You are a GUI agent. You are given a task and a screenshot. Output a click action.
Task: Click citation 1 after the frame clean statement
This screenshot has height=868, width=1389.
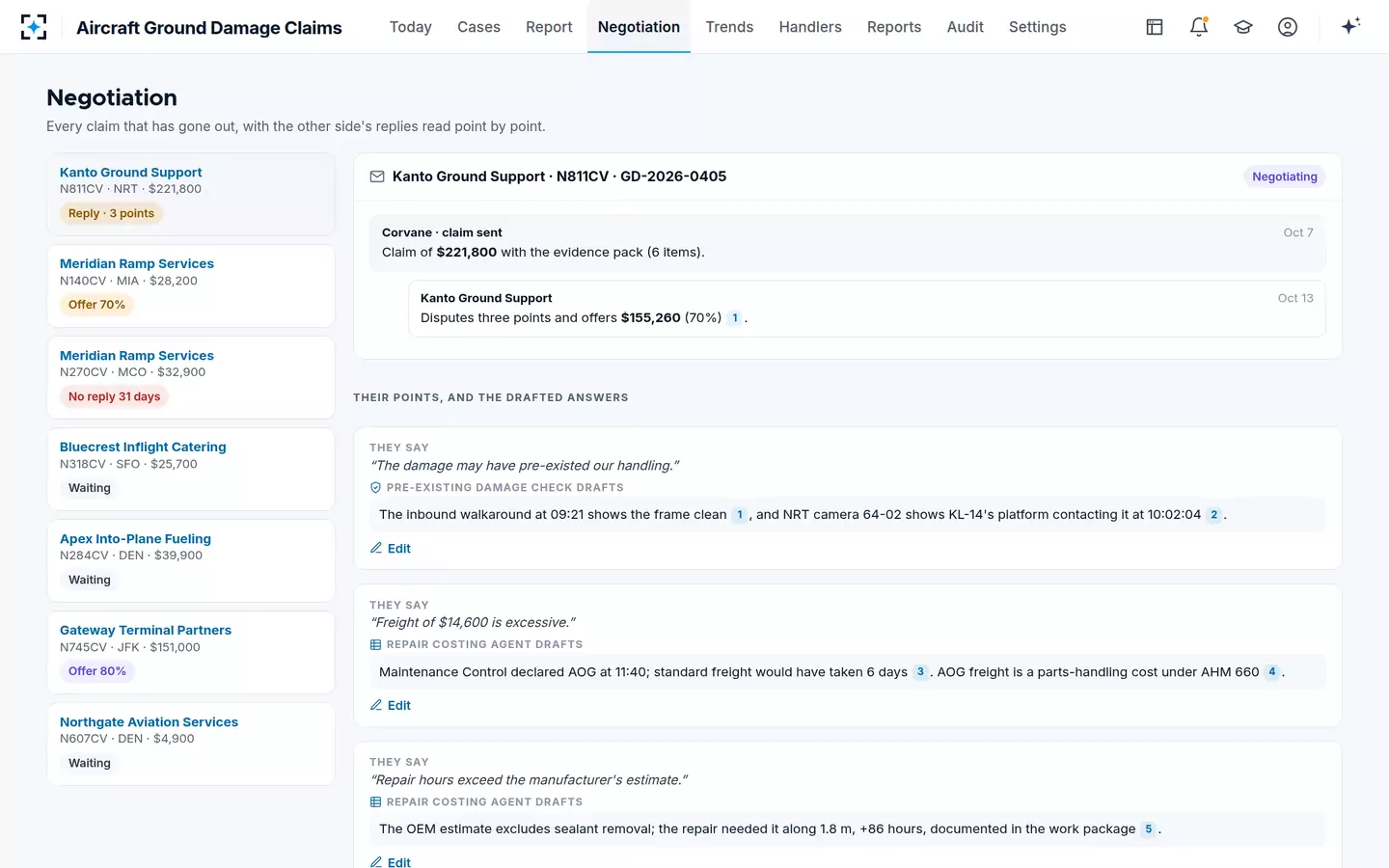740,515
